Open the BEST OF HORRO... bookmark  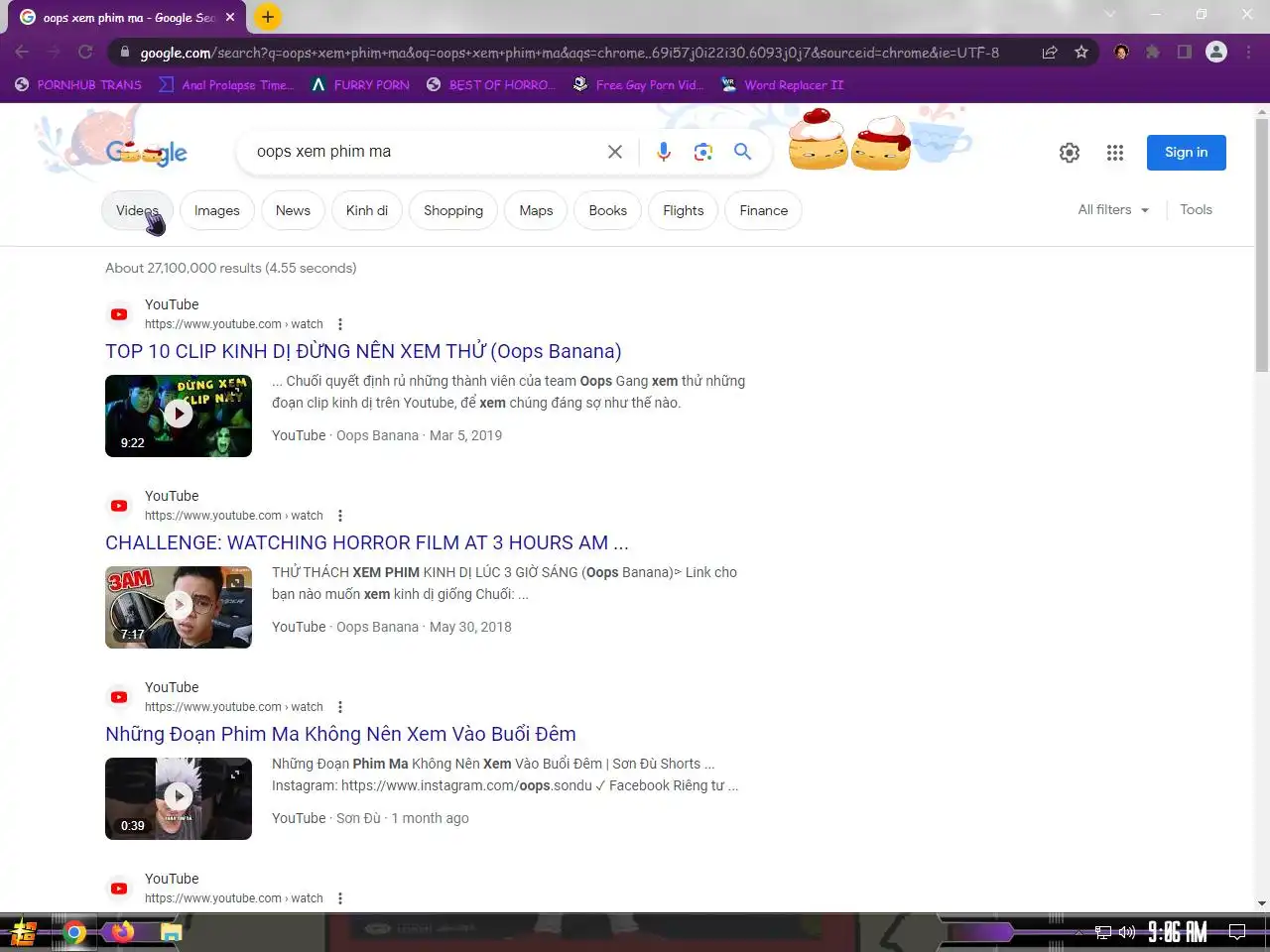491,85
